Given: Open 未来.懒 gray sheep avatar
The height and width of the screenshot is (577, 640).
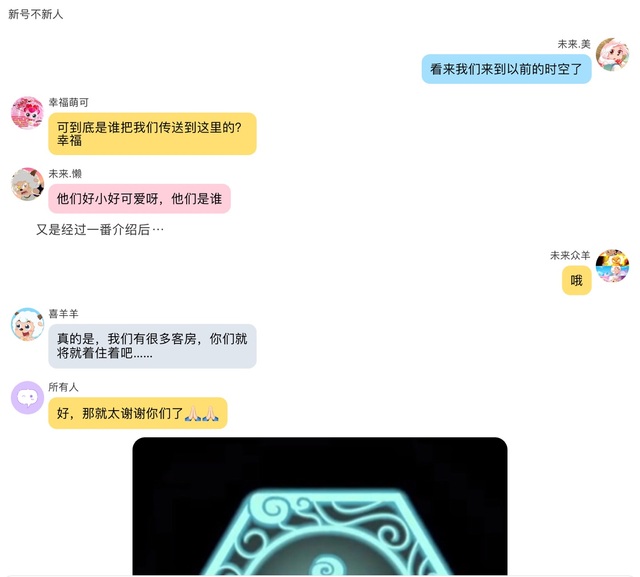Looking at the screenshot, I should tap(27, 184).
